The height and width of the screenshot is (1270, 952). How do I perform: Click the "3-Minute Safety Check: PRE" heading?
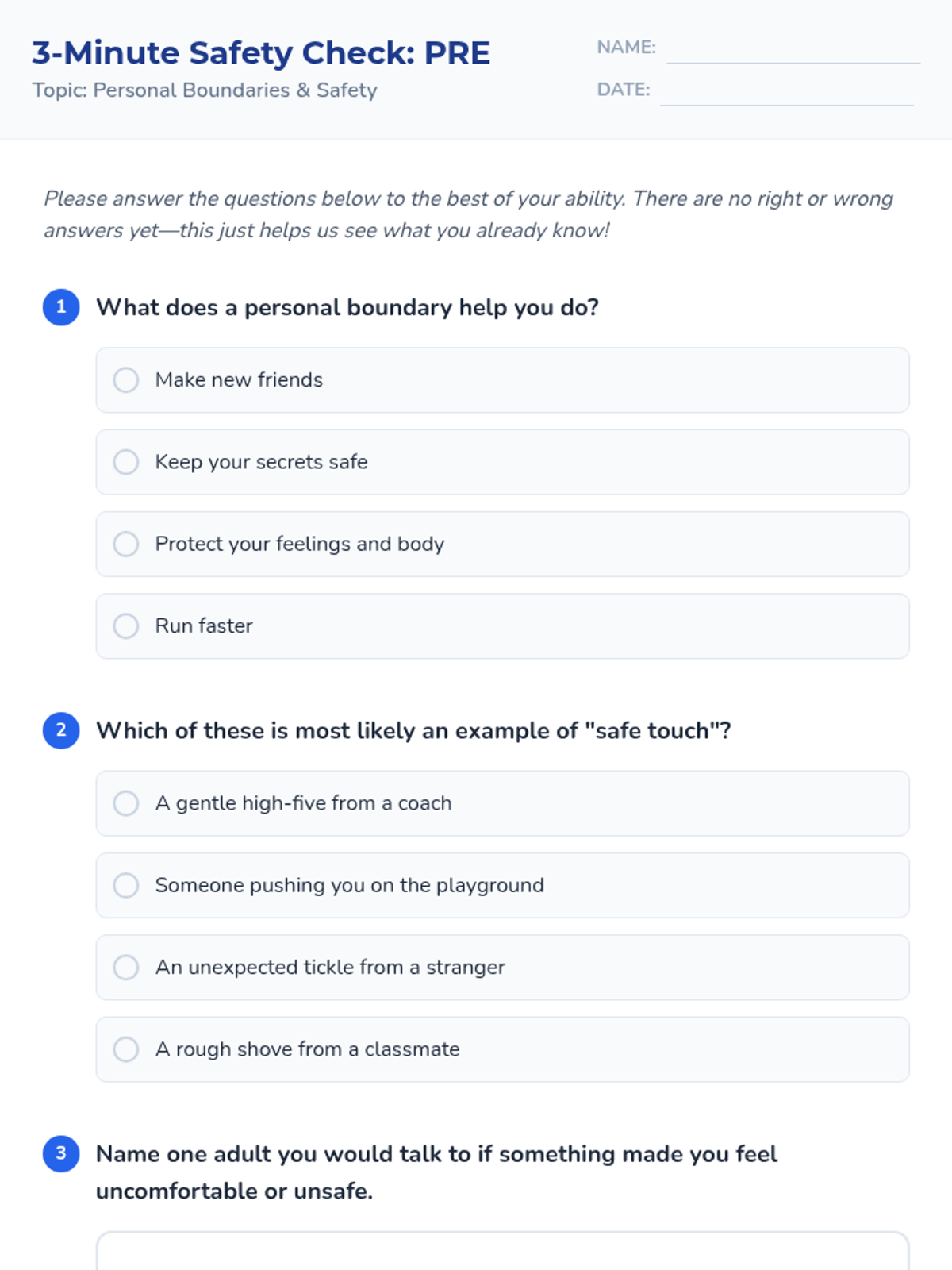(261, 53)
